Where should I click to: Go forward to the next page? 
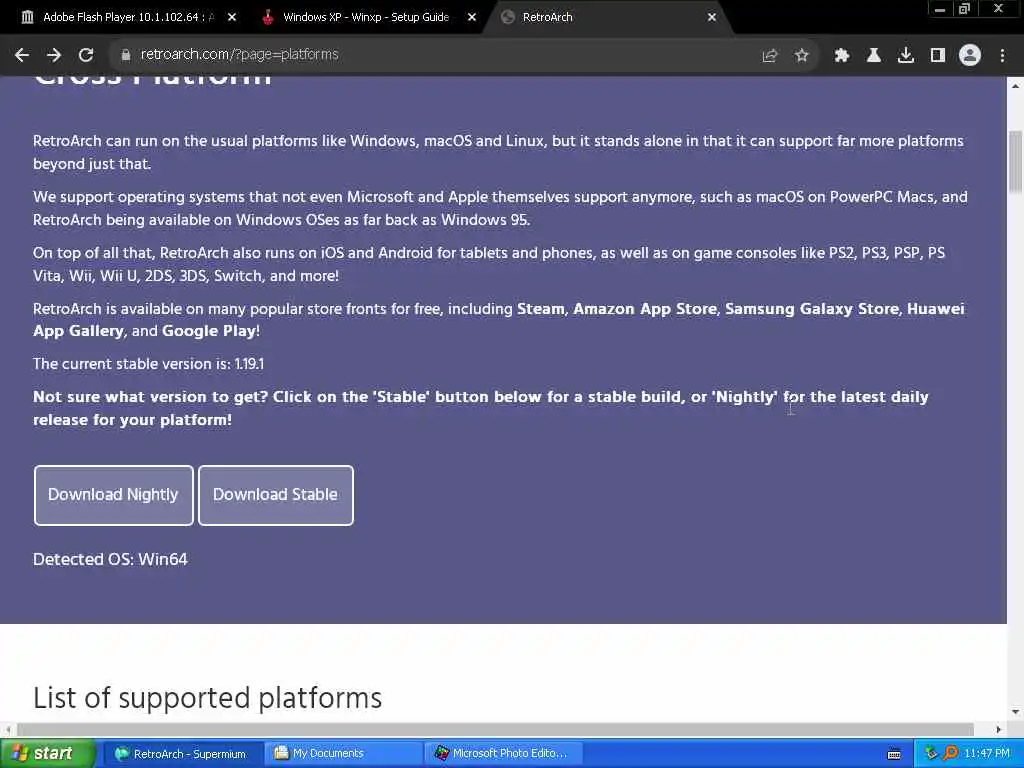point(54,56)
